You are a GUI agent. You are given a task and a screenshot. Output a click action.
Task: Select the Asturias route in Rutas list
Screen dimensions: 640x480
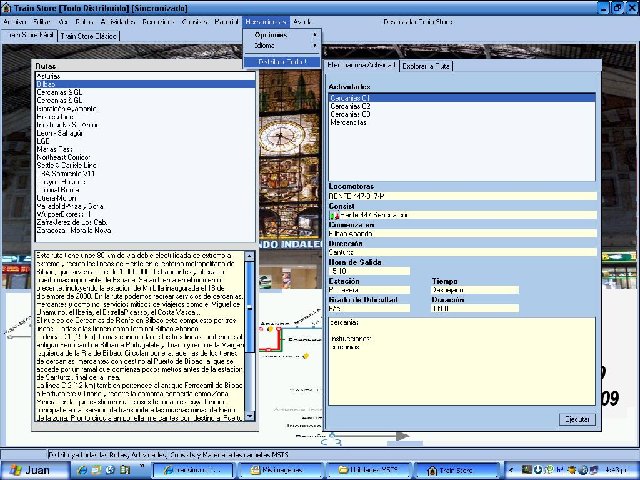pyautogui.click(x=49, y=76)
